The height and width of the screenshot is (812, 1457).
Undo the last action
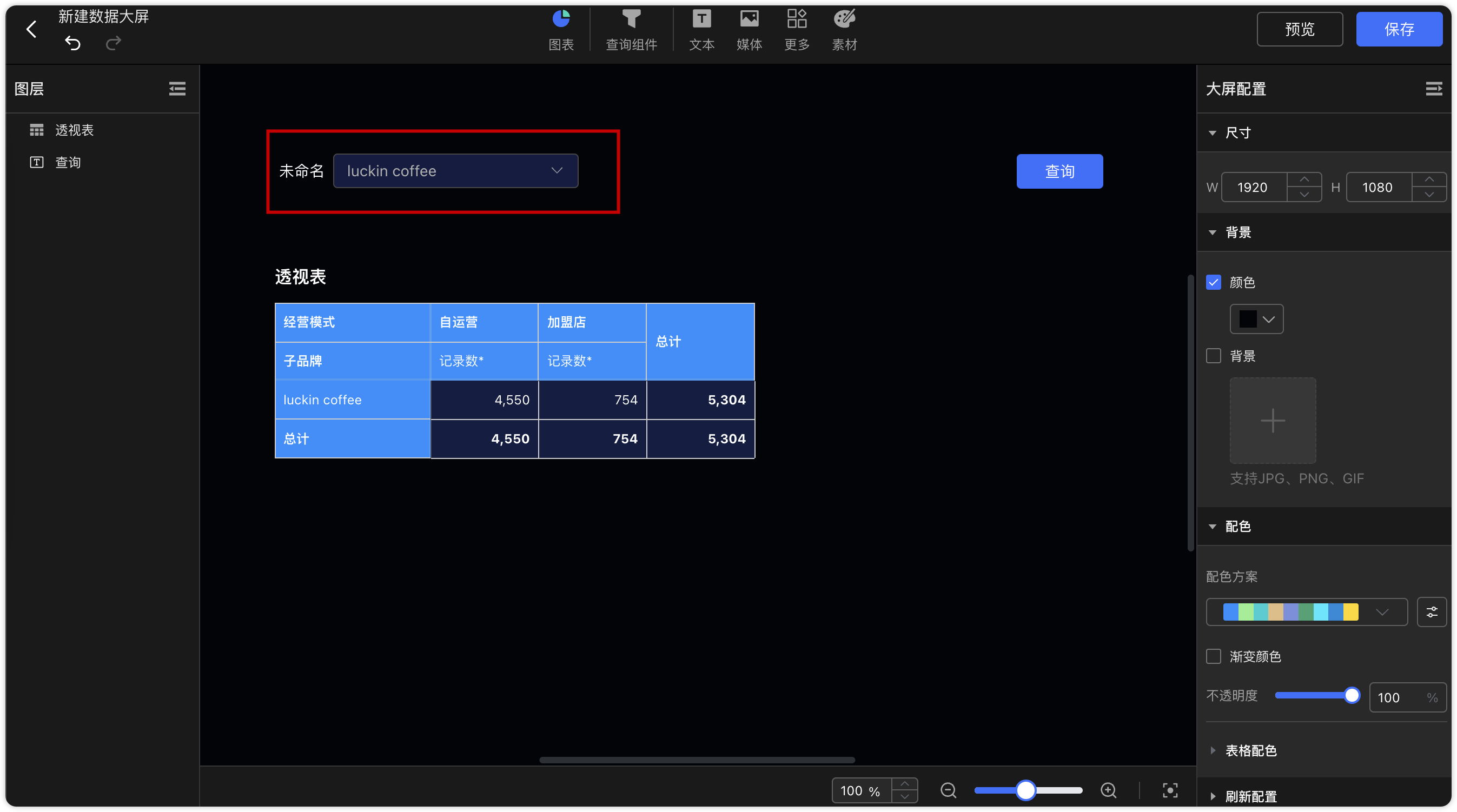(x=72, y=43)
